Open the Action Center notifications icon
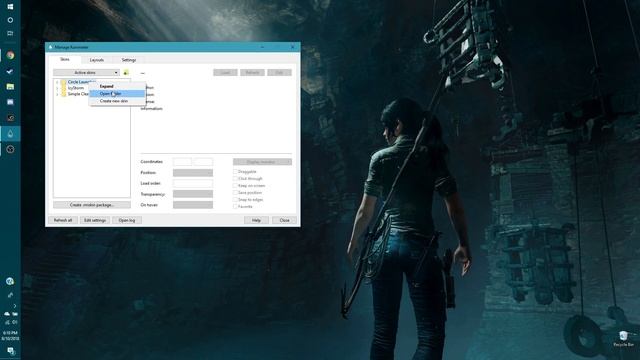640x360 pixels. tap(11, 351)
